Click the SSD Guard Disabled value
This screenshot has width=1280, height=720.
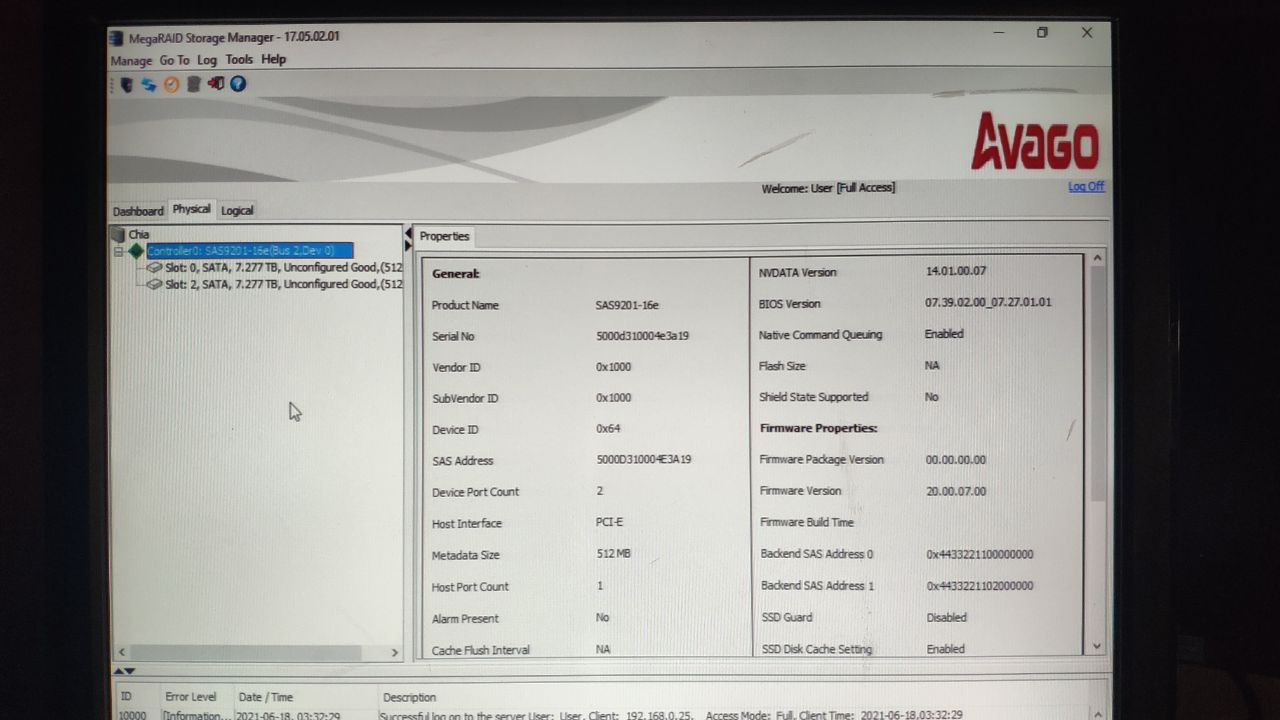tap(946, 617)
